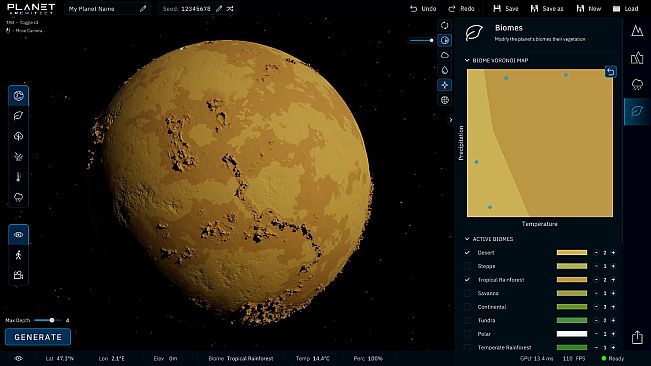
Task: Increase the Tundra biome count
Action: coord(613,320)
